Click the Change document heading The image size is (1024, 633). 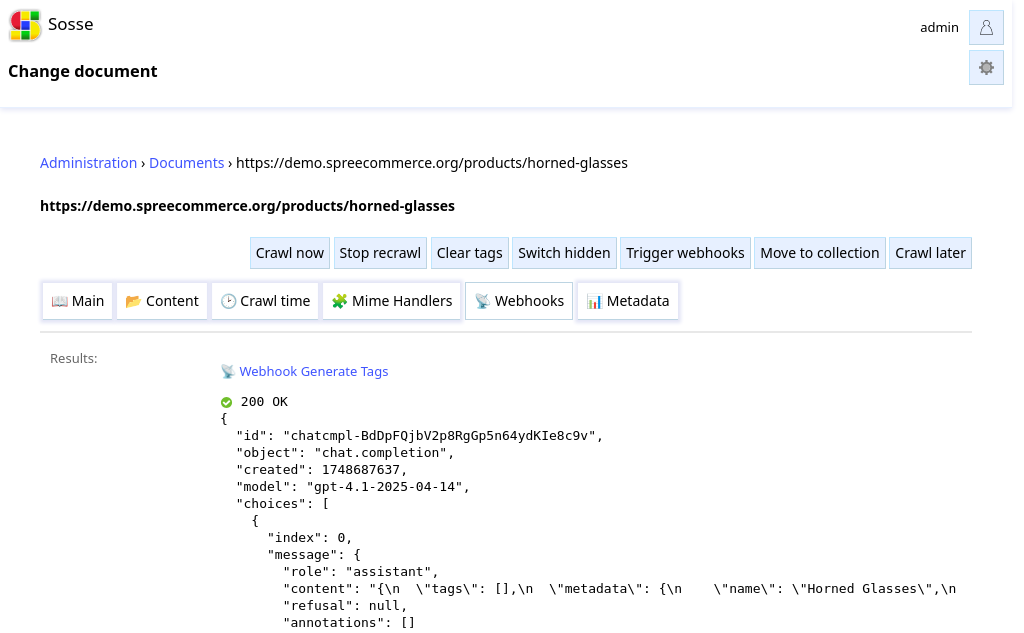pos(83,71)
